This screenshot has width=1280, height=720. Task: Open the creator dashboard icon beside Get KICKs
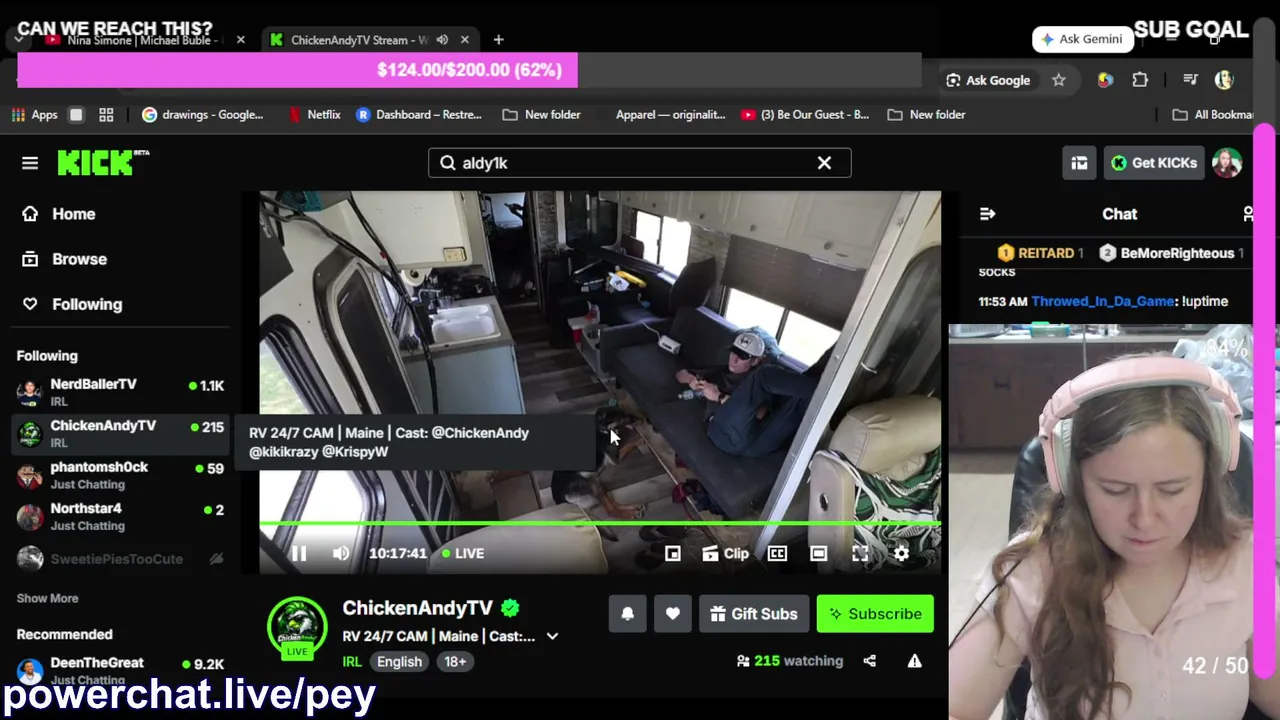pyautogui.click(x=1079, y=163)
